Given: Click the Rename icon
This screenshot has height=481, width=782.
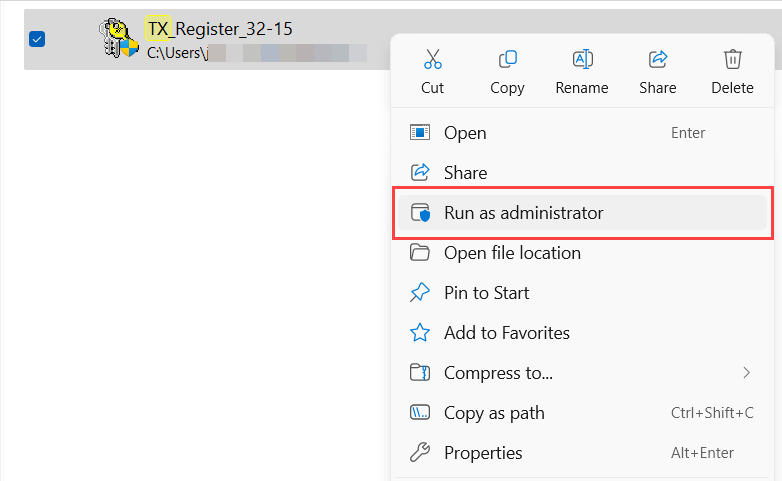Looking at the screenshot, I should [x=582, y=59].
